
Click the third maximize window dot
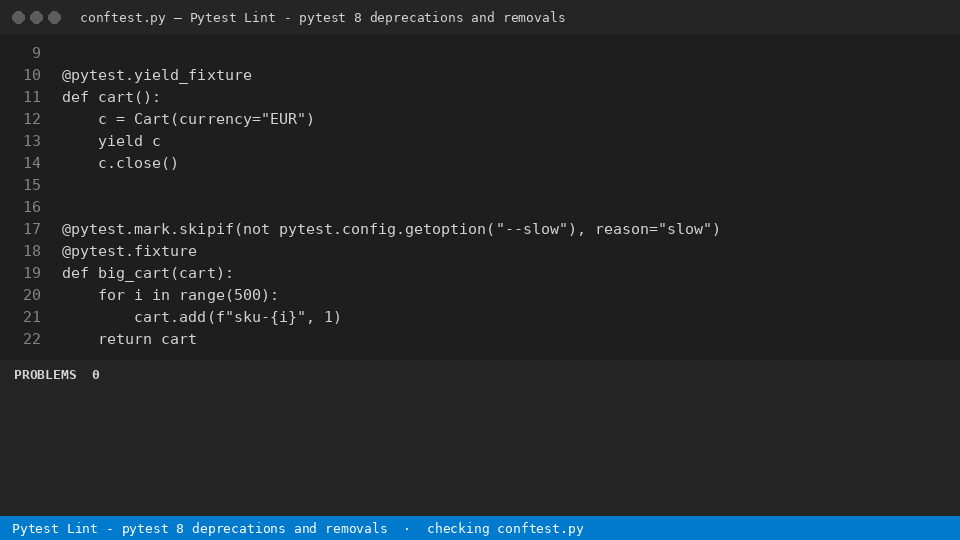click(x=54, y=18)
